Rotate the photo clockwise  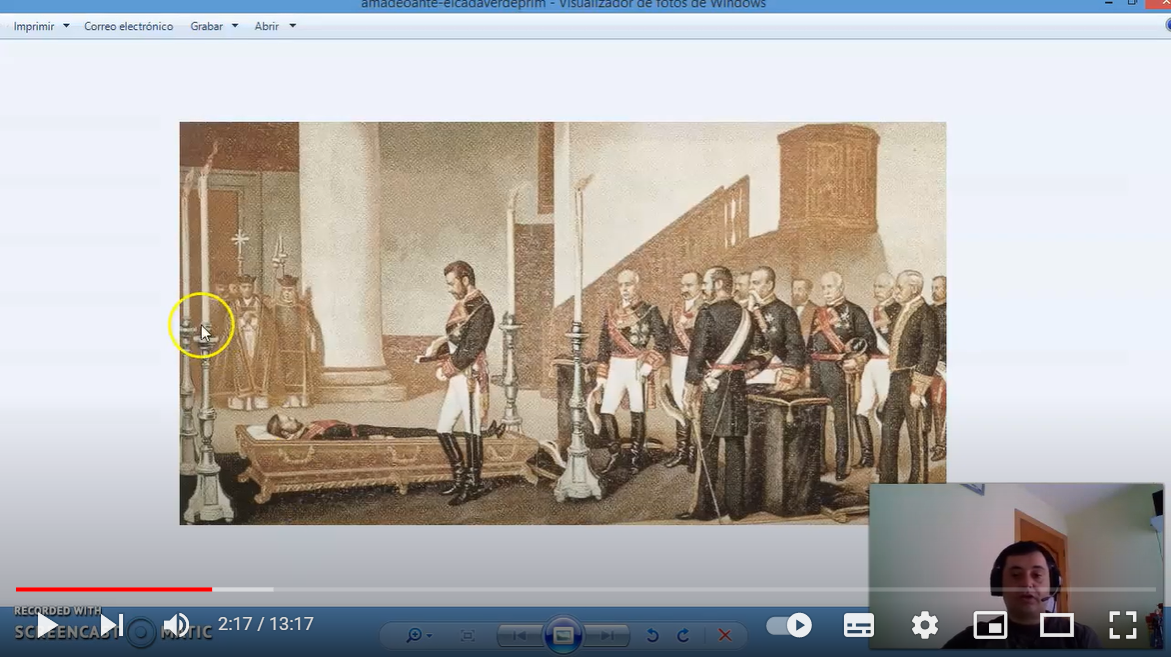click(x=683, y=635)
